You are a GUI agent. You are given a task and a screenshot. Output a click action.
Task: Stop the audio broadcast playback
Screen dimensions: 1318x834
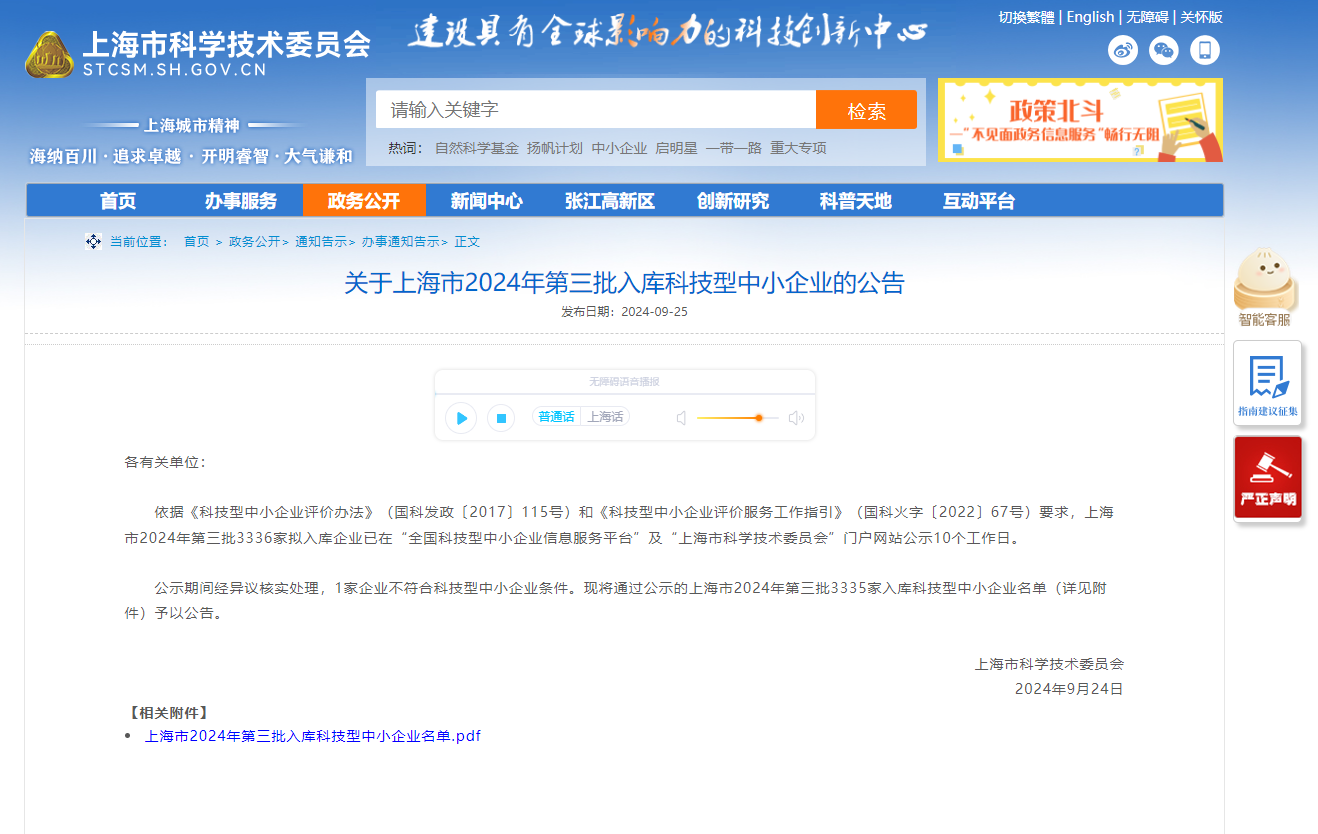[501, 418]
